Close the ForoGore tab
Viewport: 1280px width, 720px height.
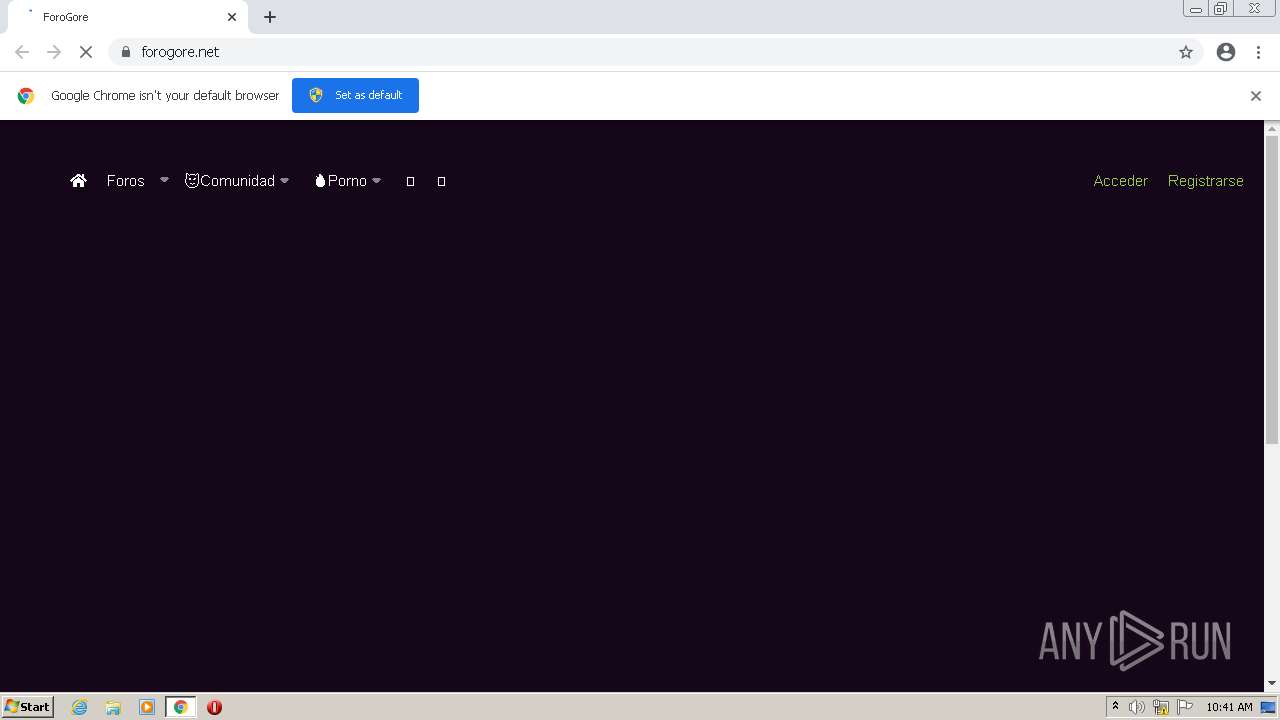232,17
